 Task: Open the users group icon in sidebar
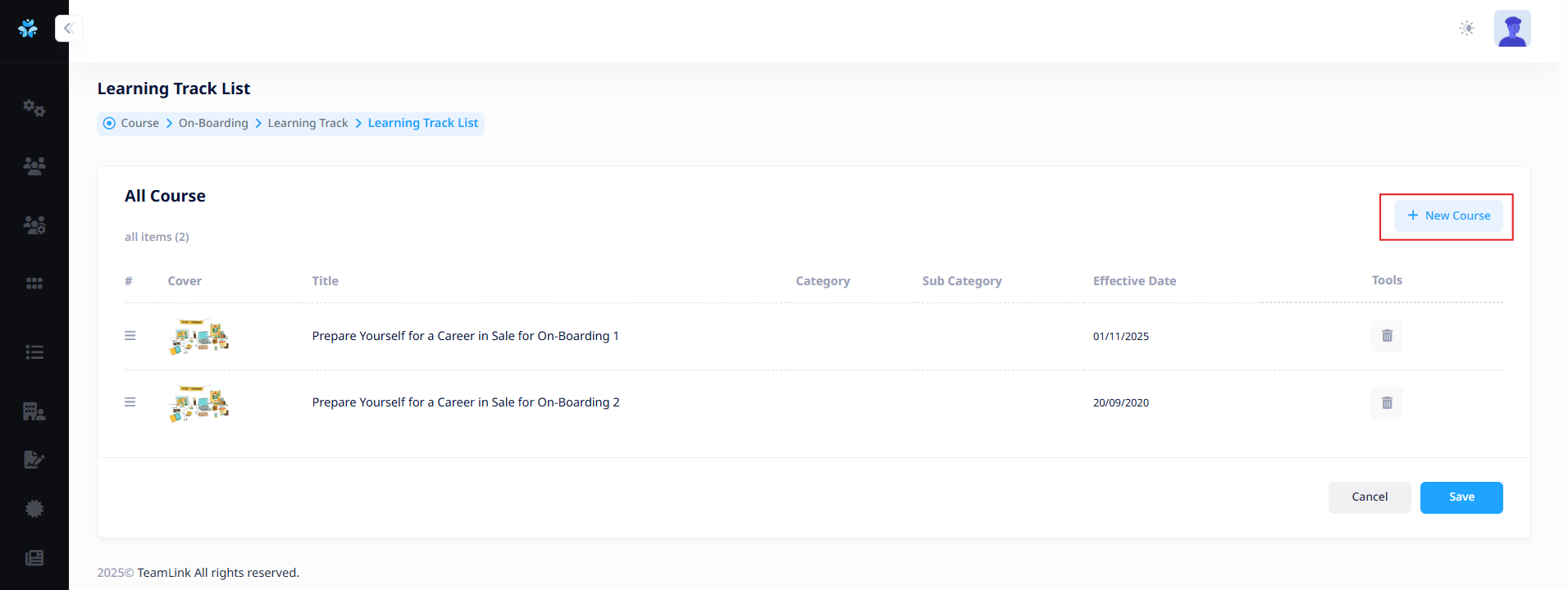coord(34,166)
